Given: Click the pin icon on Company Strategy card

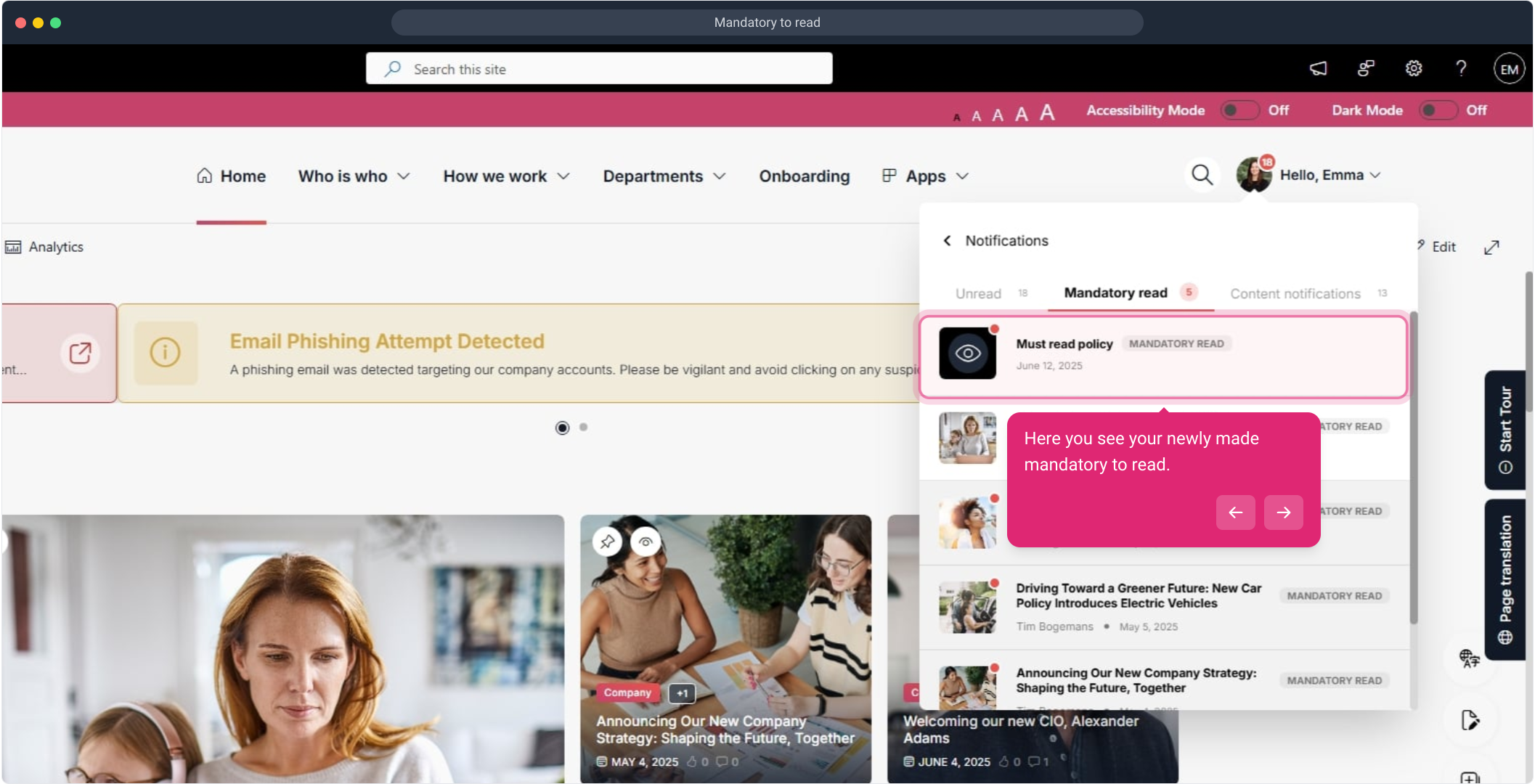Looking at the screenshot, I should (x=607, y=542).
